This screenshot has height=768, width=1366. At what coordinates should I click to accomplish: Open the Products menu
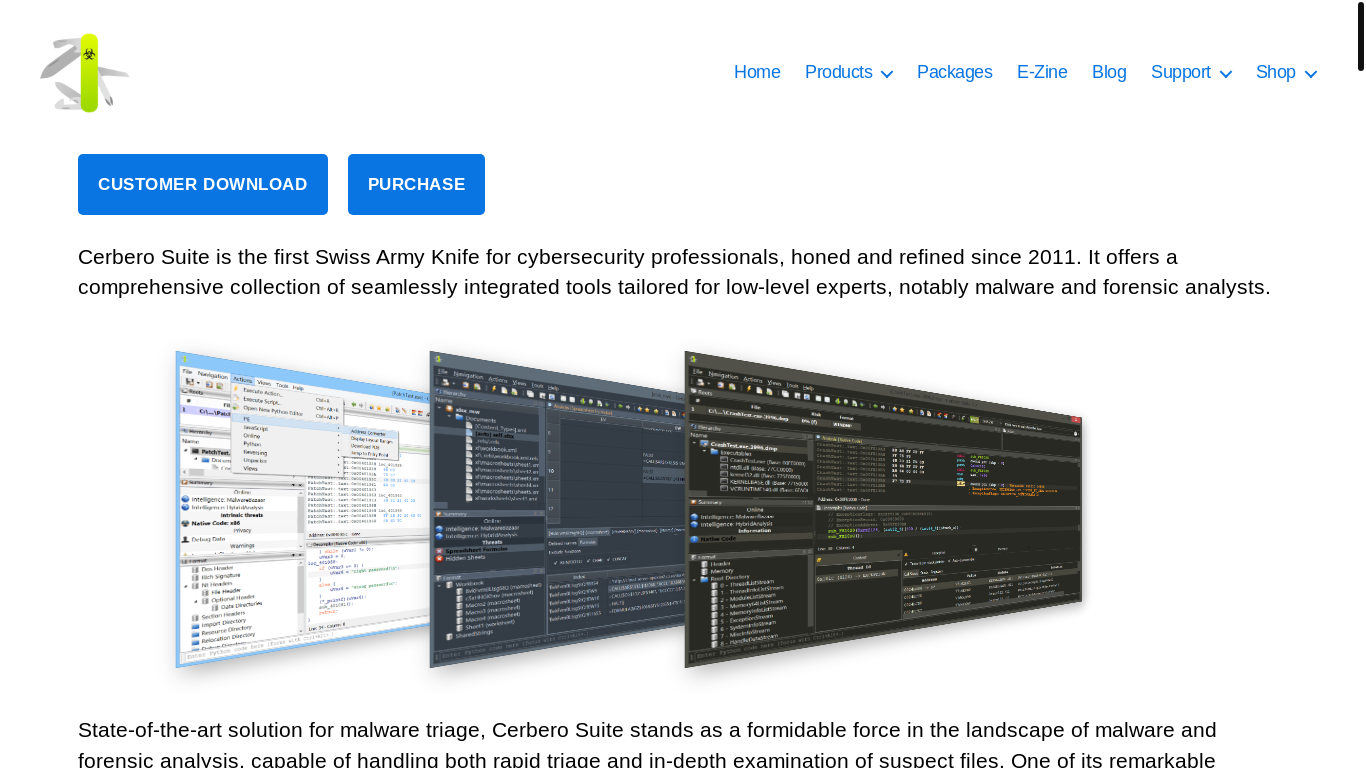(x=838, y=72)
